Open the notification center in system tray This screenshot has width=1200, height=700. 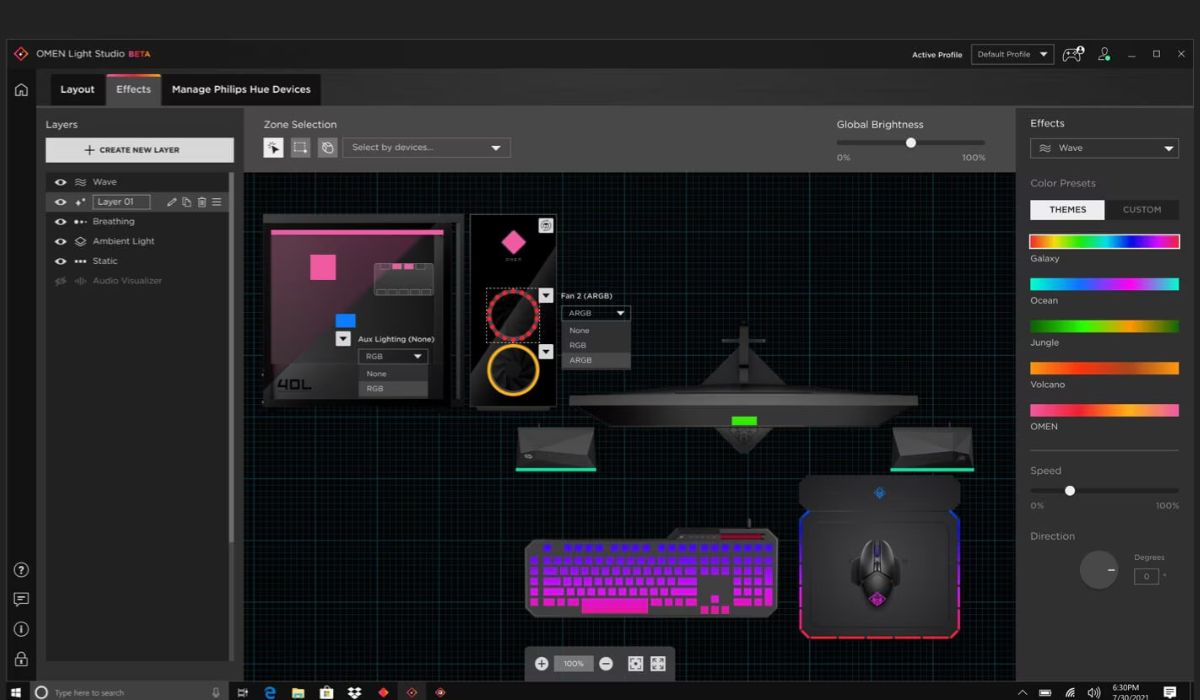(x=1170, y=692)
